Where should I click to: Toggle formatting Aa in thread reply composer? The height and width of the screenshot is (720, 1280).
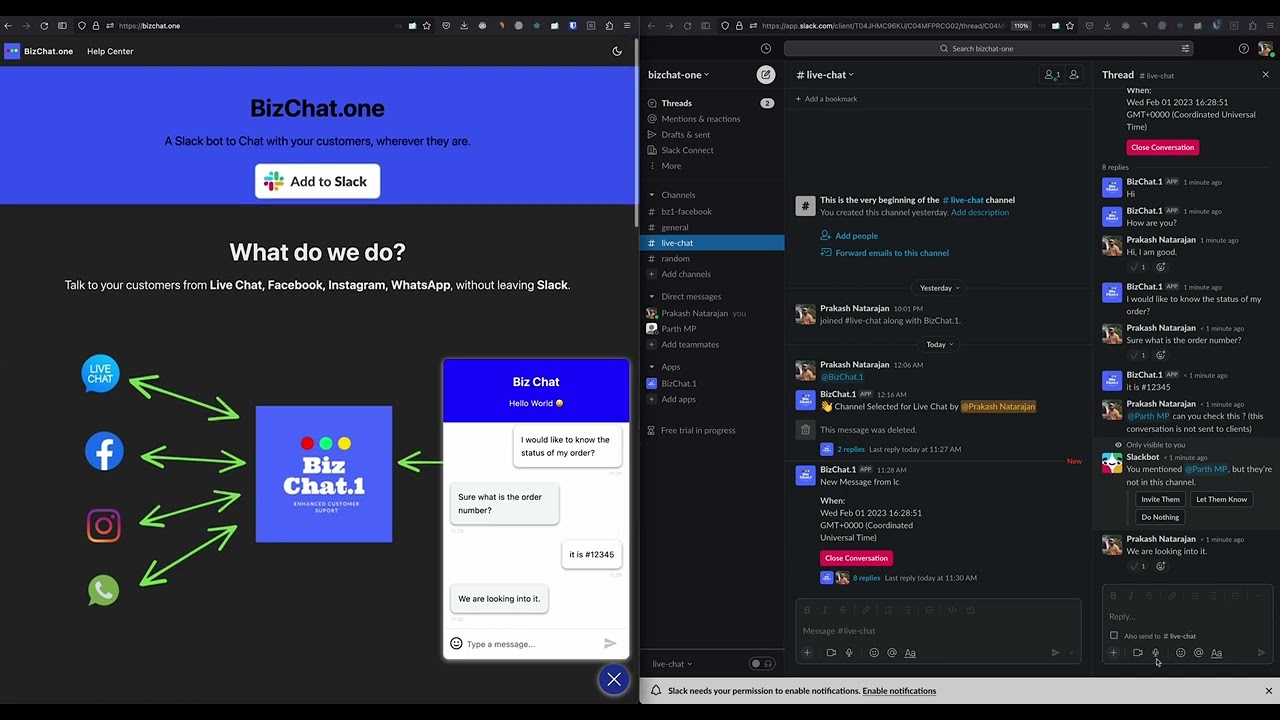pos(1216,653)
